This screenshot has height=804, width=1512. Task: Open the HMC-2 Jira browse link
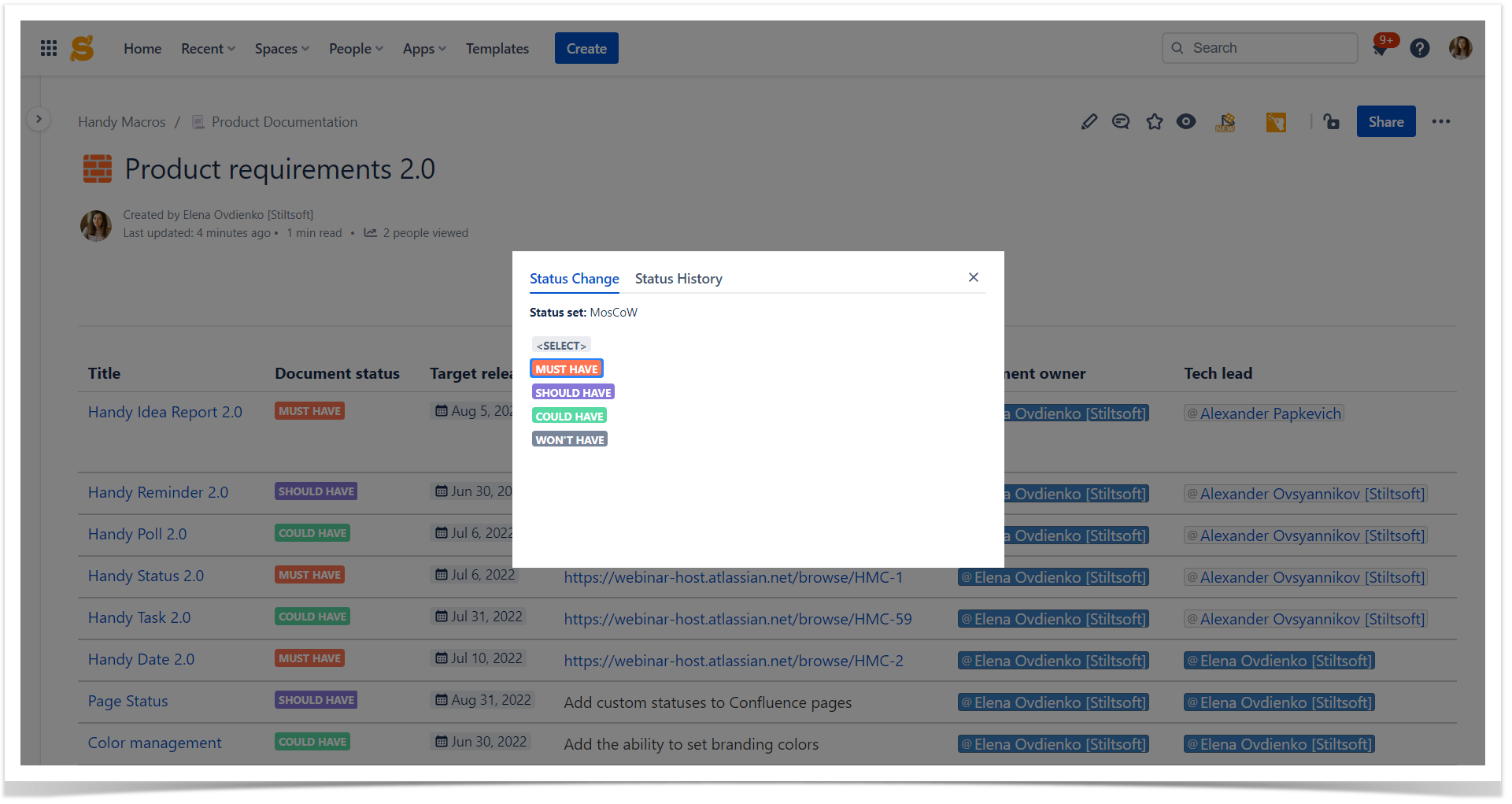[734, 661]
